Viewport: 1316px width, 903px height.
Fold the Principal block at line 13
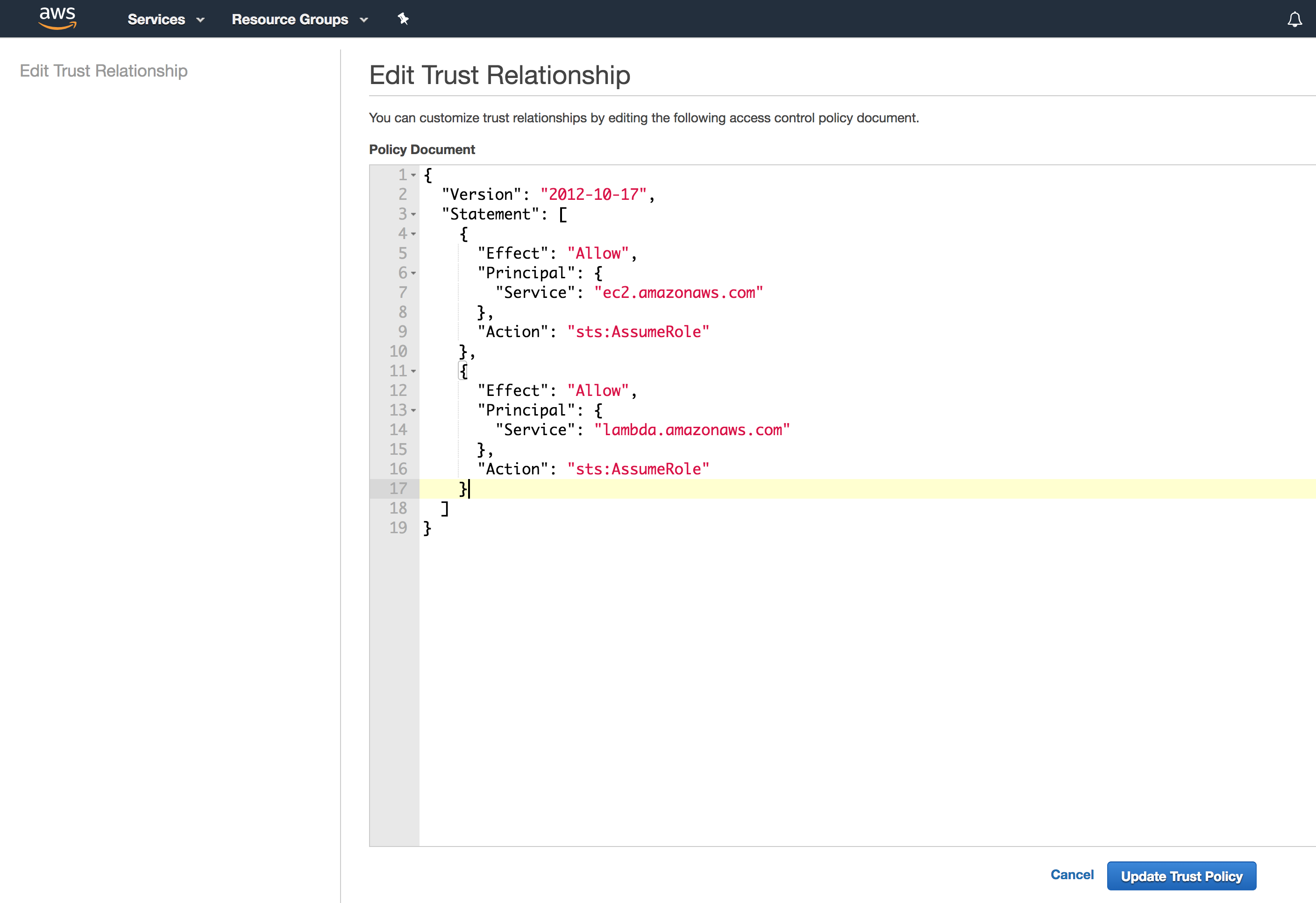413,410
